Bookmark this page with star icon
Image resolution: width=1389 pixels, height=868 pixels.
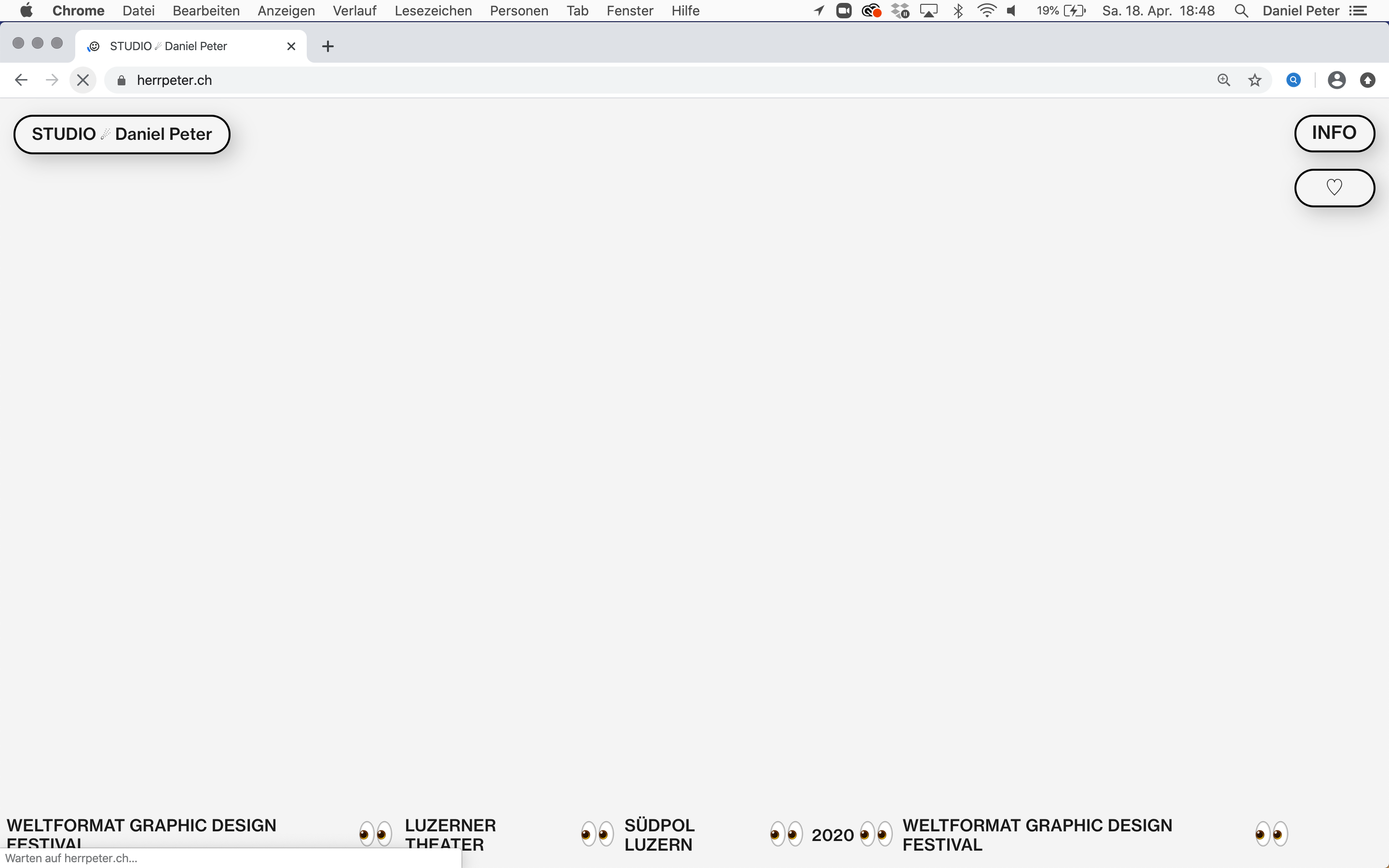(1255, 81)
